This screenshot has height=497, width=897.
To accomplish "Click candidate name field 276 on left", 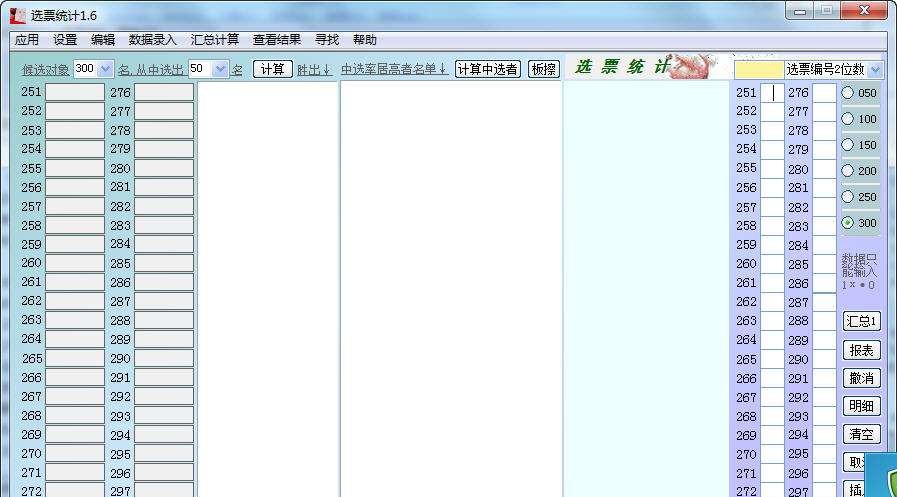I will point(164,92).
